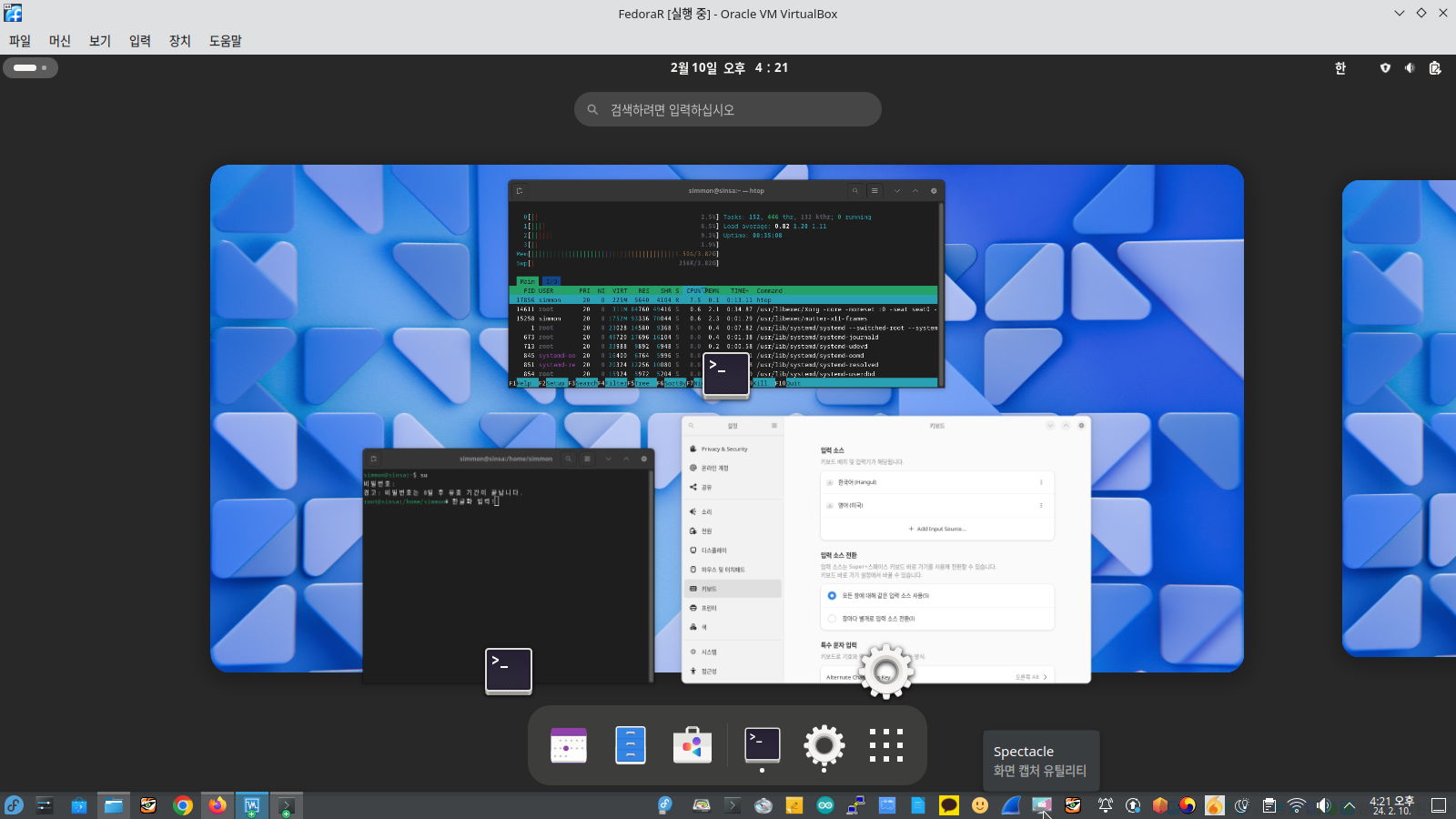Show all applications grid in dock
Viewport: 1456px width, 819px height.
(x=886, y=745)
